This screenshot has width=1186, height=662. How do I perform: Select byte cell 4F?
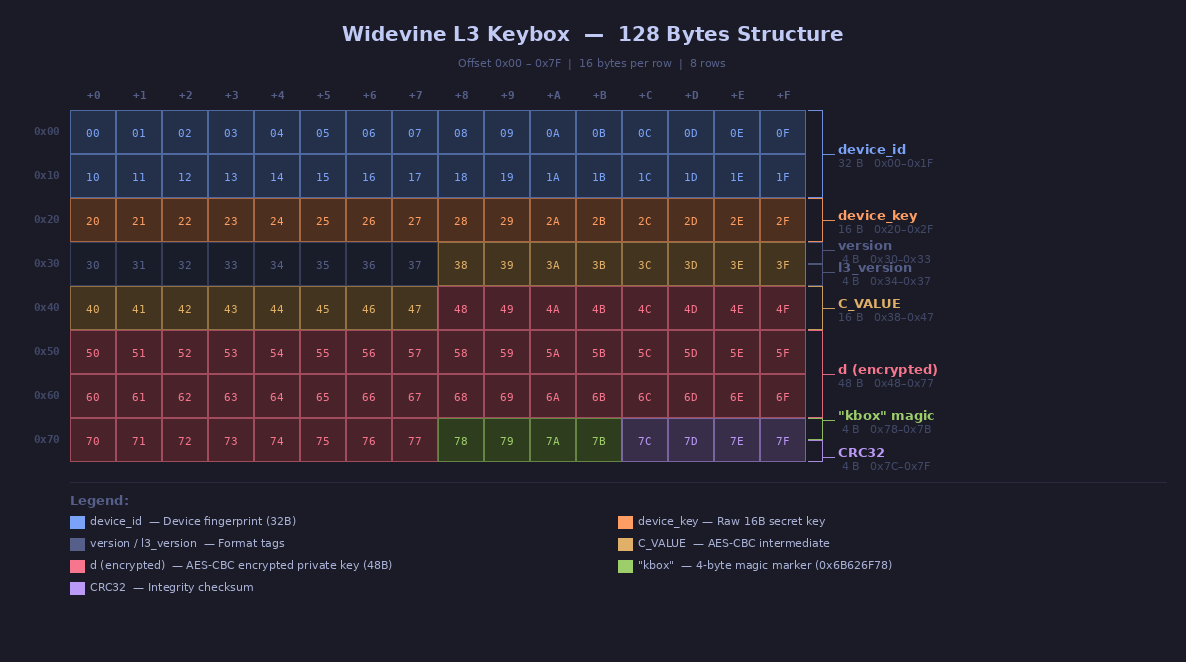pos(783,308)
